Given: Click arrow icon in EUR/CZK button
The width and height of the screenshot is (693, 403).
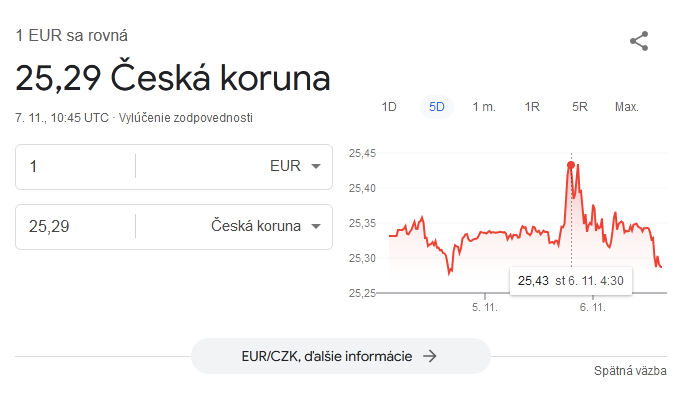Looking at the screenshot, I should coord(430,356).
